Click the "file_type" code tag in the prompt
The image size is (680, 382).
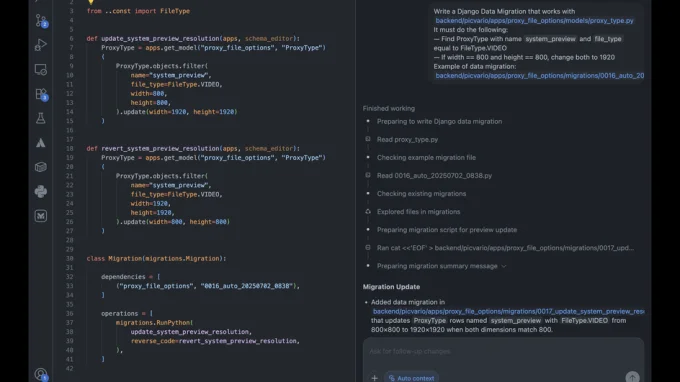(608, 39)
